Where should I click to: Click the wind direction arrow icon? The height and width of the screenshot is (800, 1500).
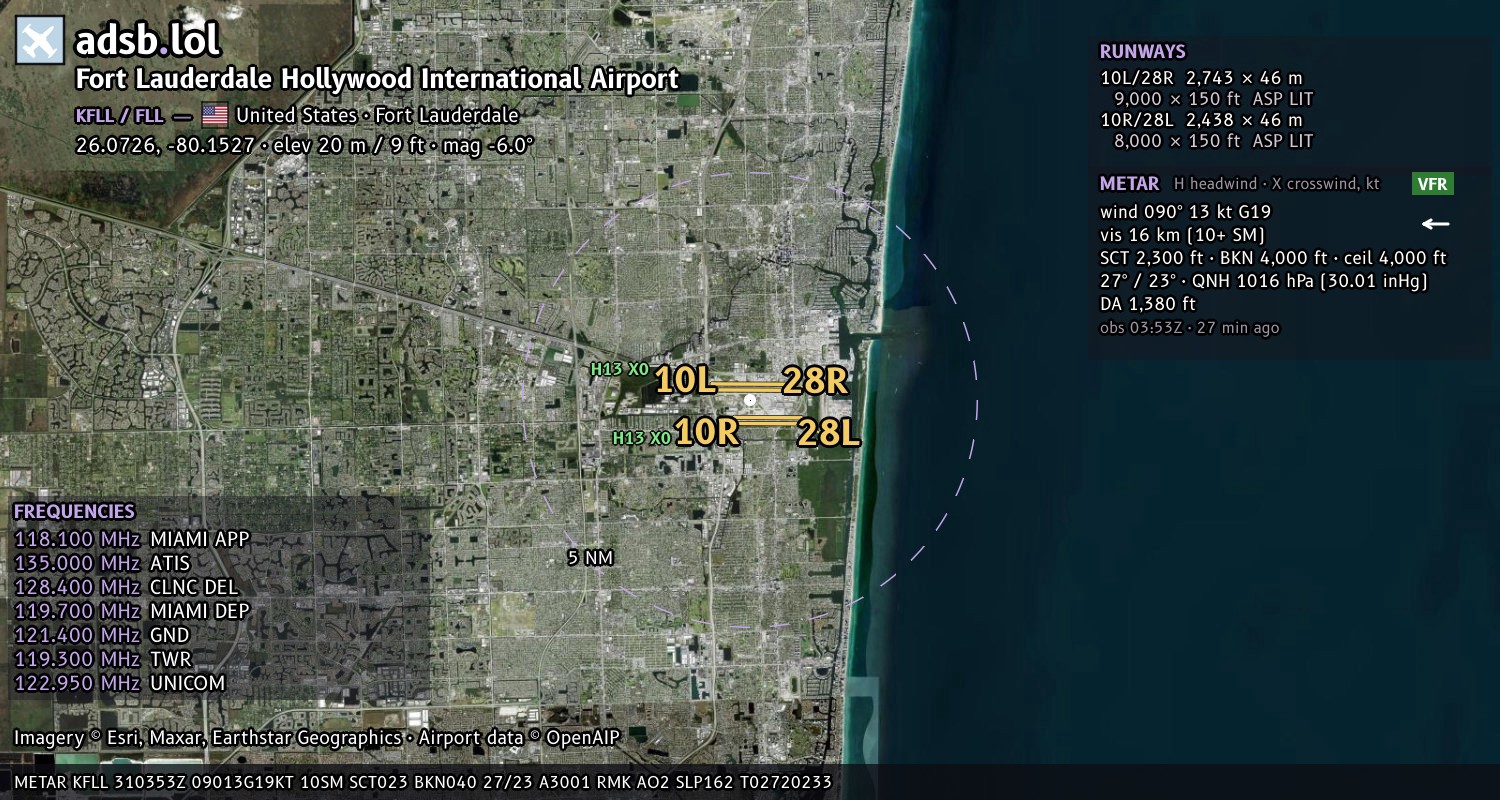click(x=1436, y=224)
